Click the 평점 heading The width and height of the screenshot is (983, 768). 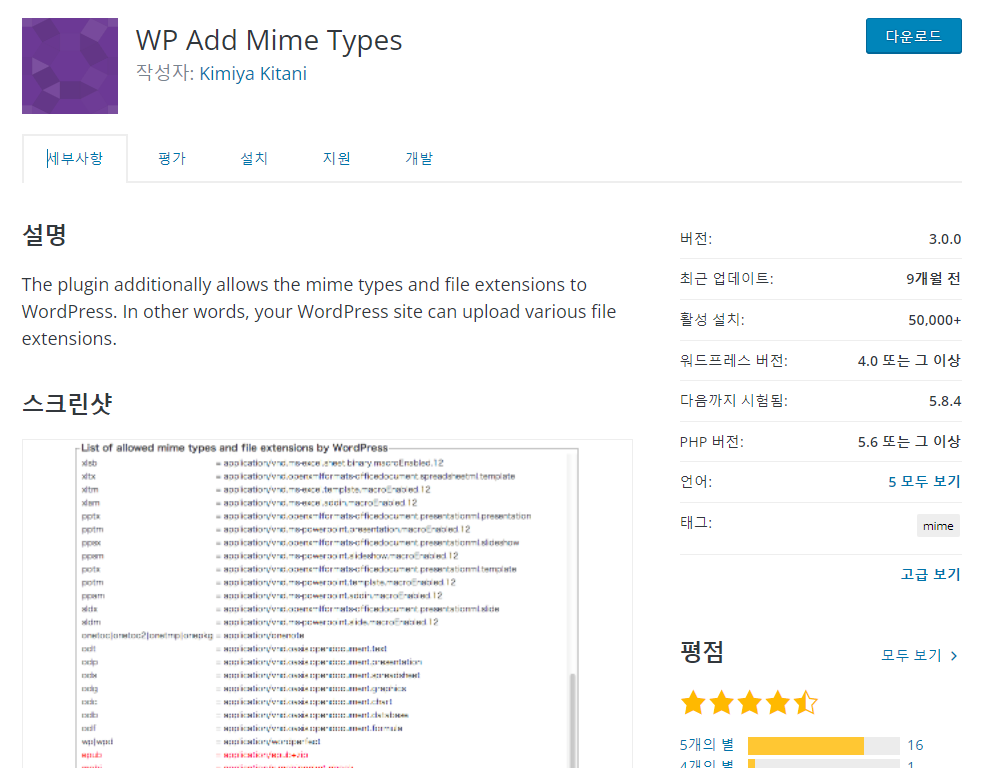pyautogui.click(x=702, y=653)
